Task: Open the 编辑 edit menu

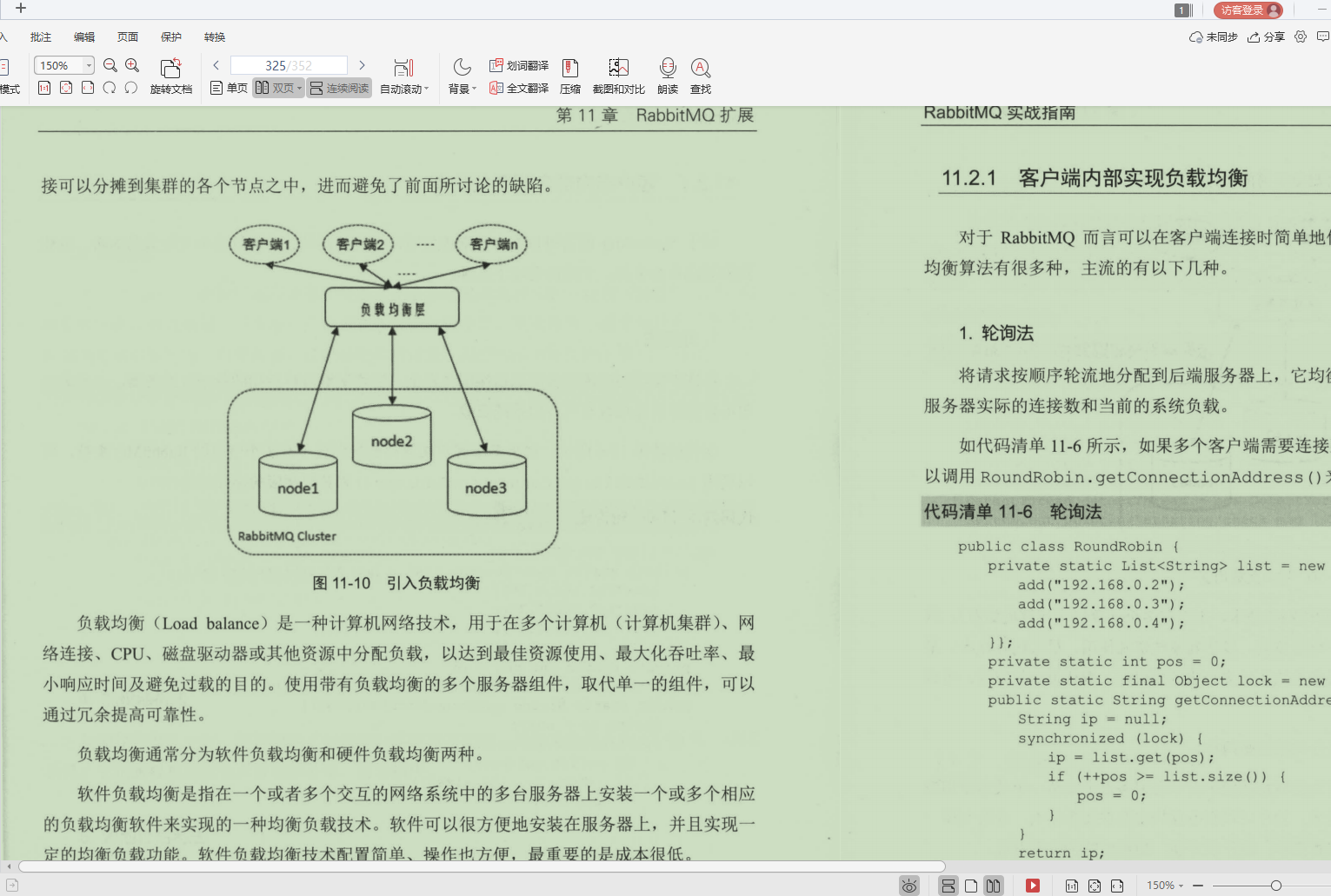Action: pos(84,37)
